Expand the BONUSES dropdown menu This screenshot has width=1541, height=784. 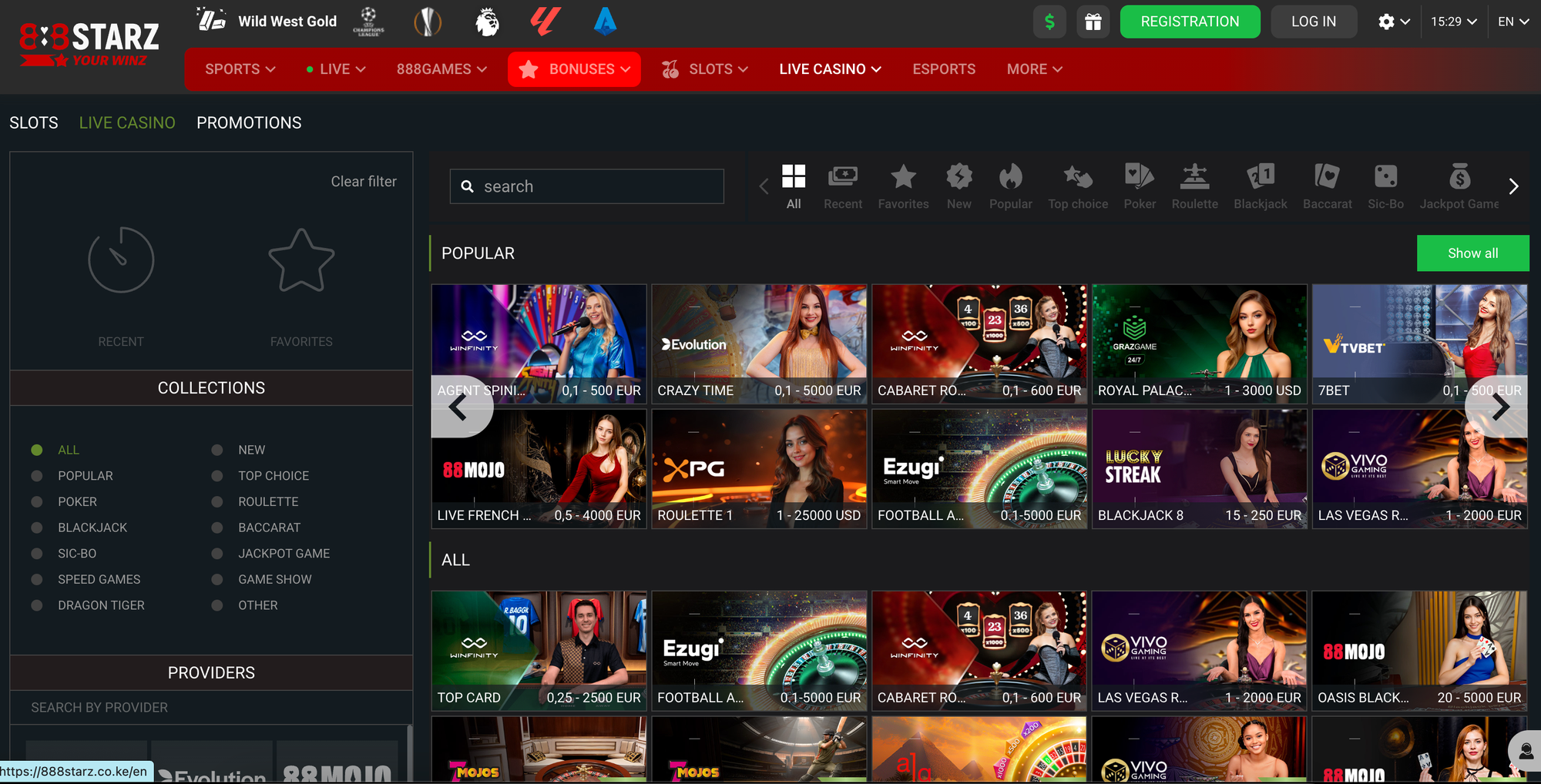pyautogui.click(x=574, y=69)
